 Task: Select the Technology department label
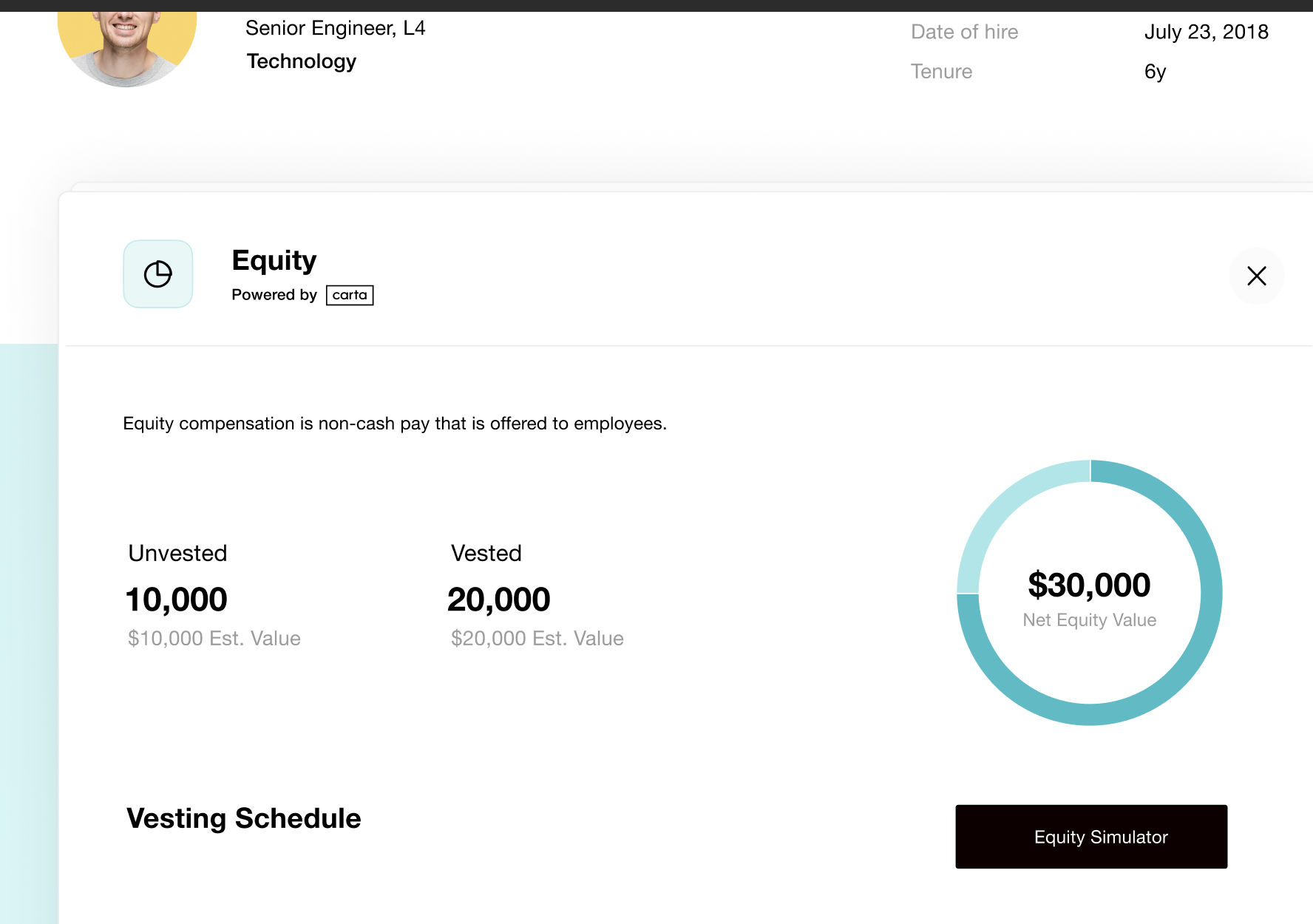tap(301, 61)
